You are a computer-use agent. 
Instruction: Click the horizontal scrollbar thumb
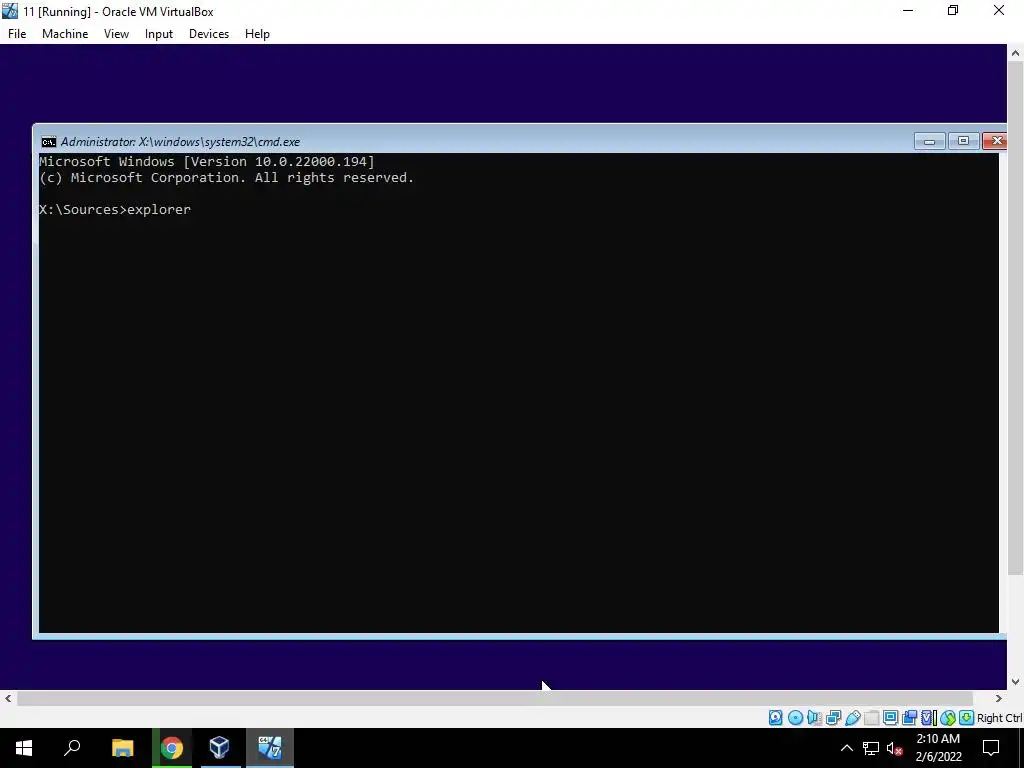[x=495, y=699]
